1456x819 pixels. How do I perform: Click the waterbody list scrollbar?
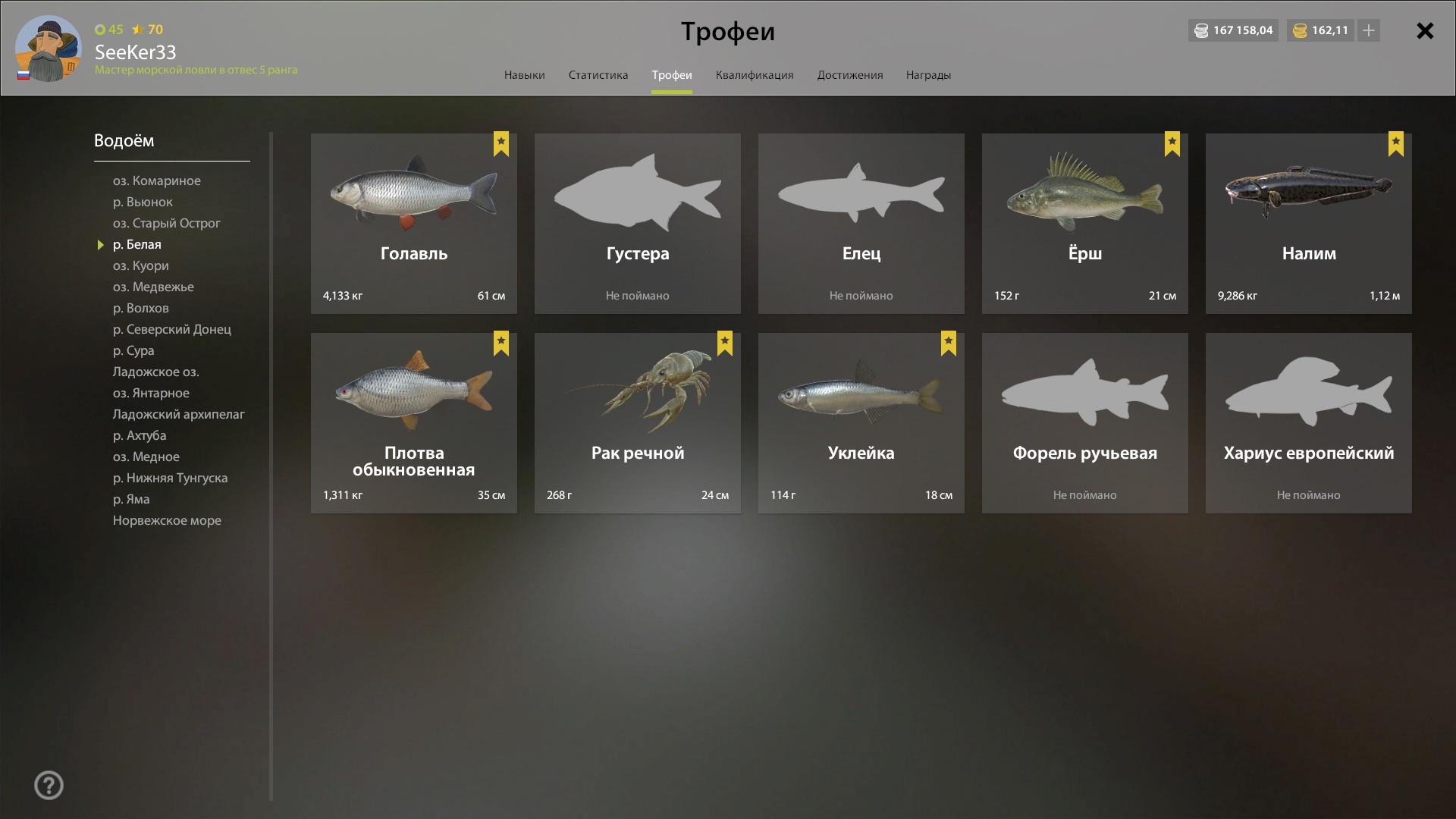[x=271, y=466]
